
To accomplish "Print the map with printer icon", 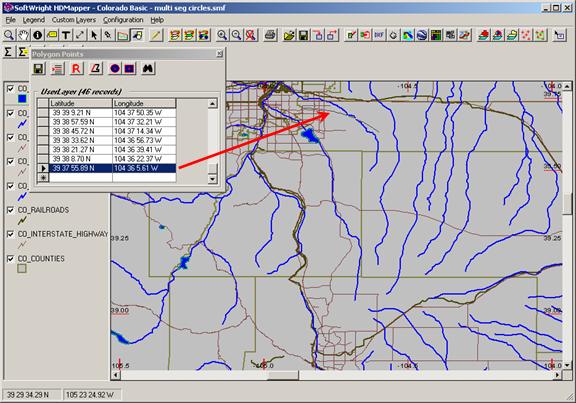I will (x=270, y=35).
